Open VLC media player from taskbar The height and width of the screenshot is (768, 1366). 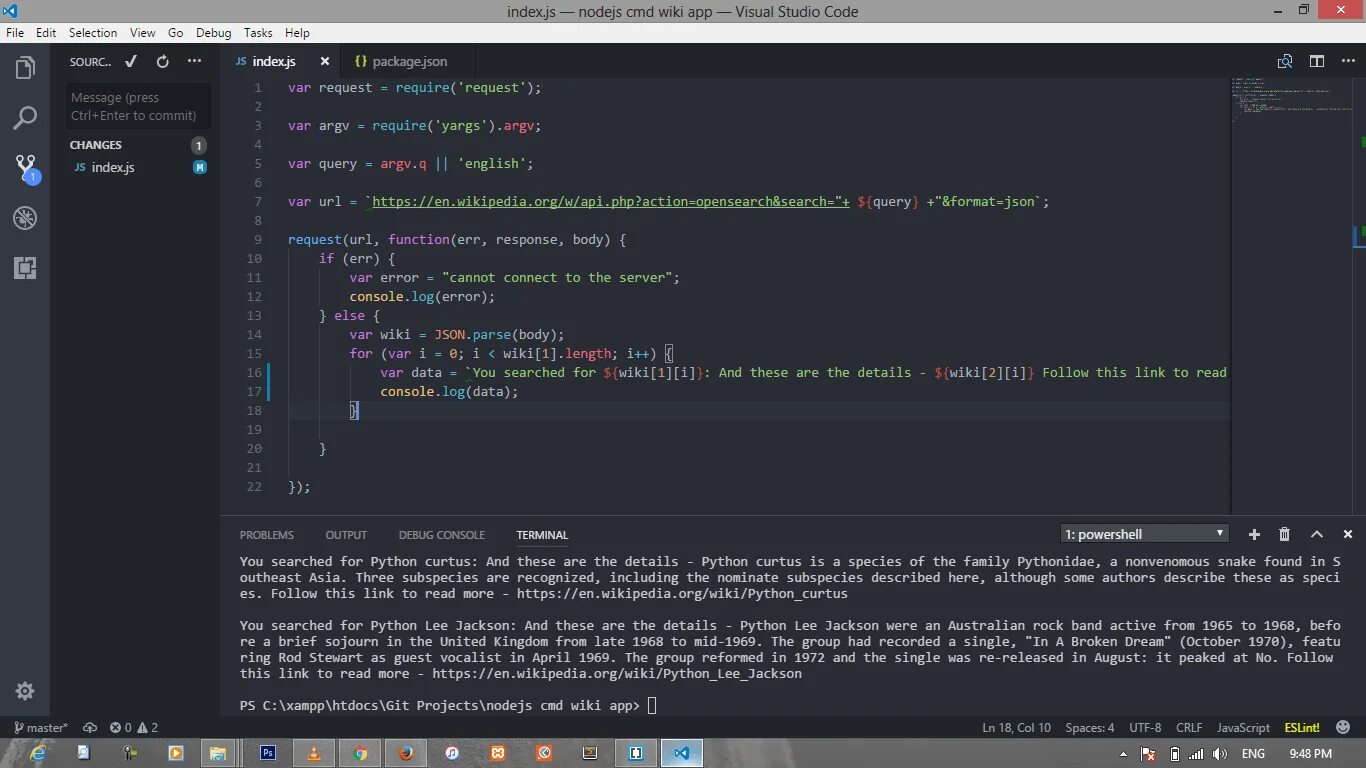coord(314,753)
